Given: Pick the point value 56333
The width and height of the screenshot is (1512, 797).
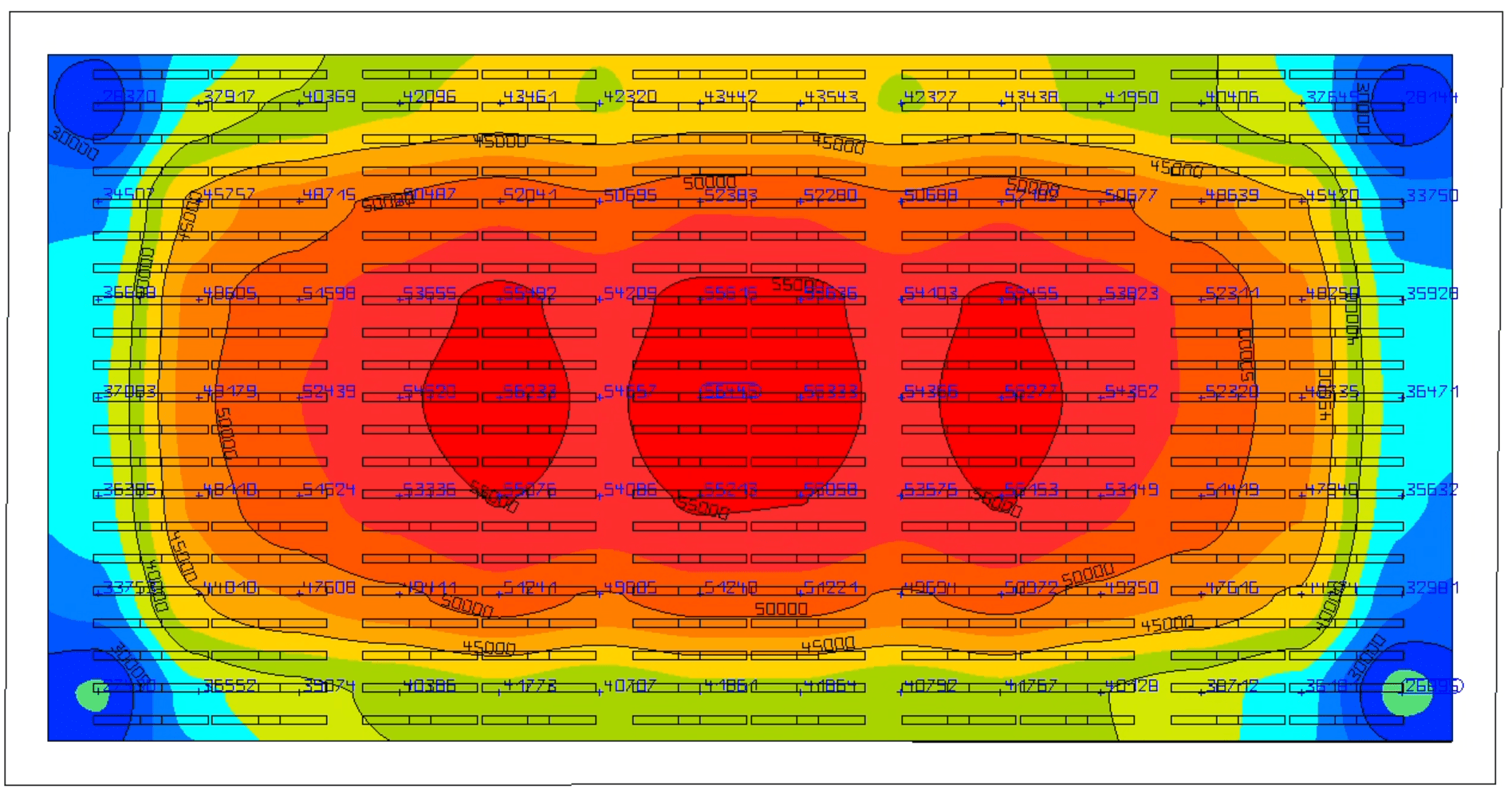Looking at the screenshot, I should pyautogui.click(x=831, y=391).
